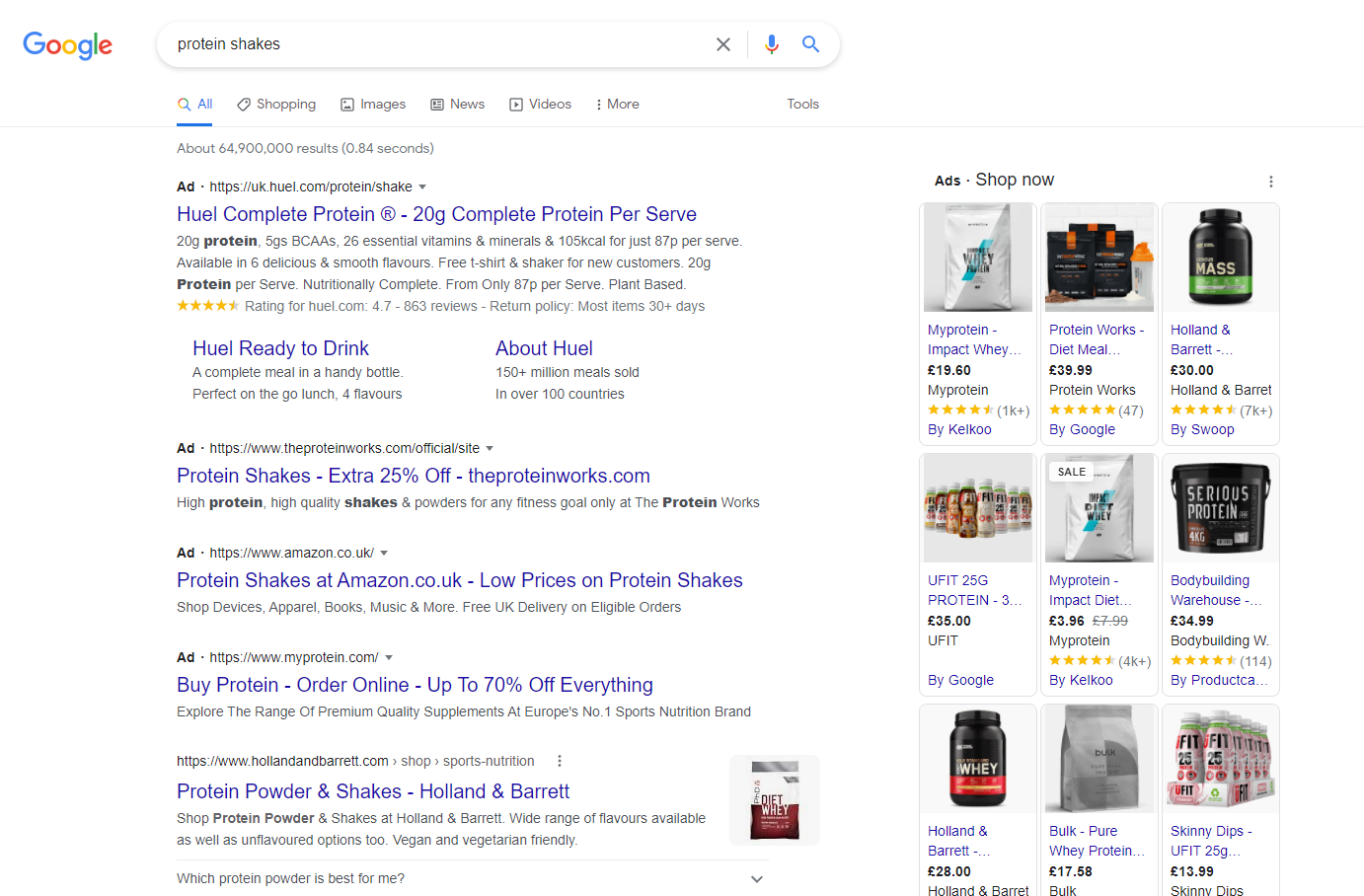Select the Myprotein Impact Whey product thumbnail
This screenshot has width=1364, height=896.
[x=977, y=257]
